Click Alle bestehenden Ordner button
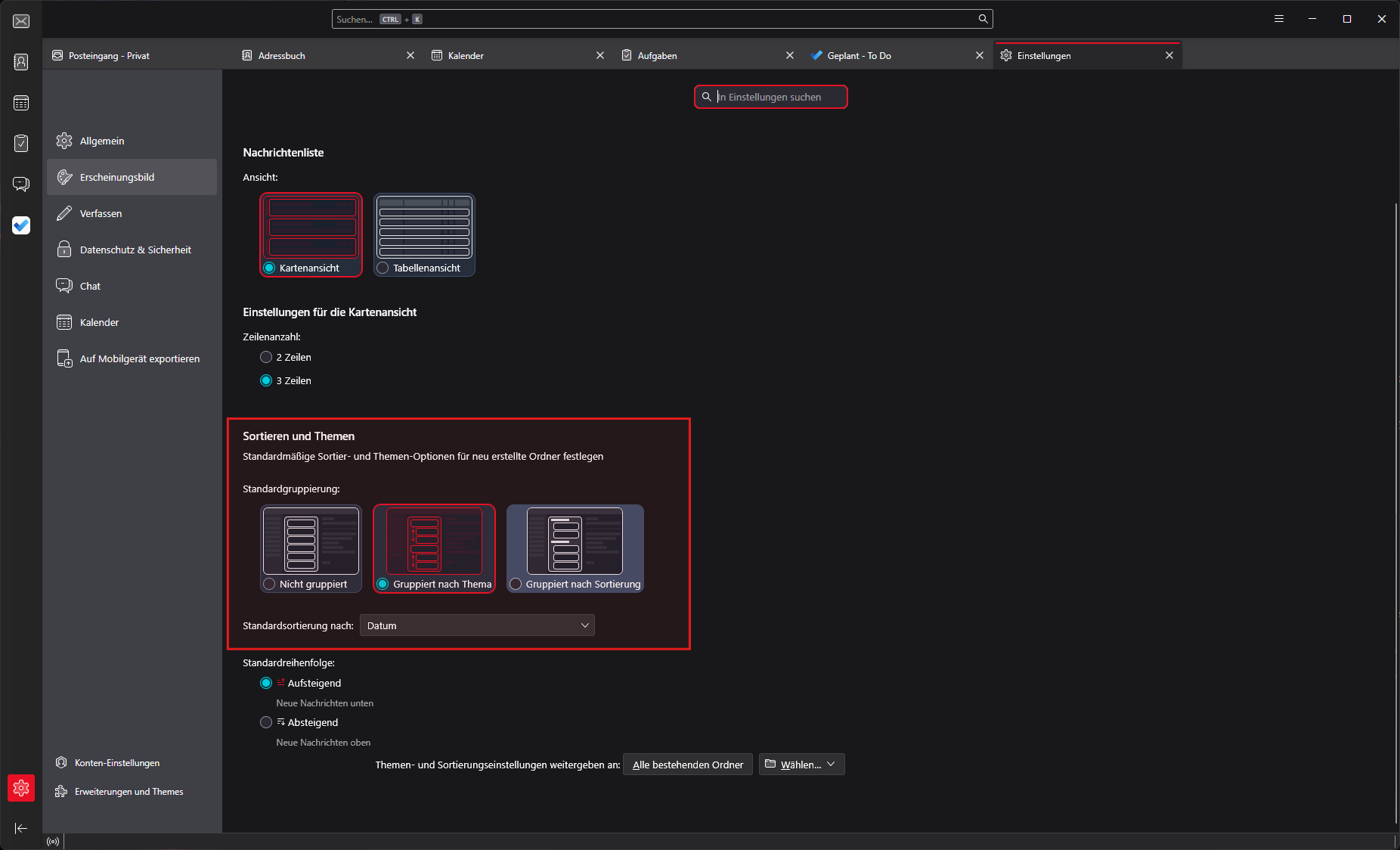Screen dimensions: 1400x850 688,764
